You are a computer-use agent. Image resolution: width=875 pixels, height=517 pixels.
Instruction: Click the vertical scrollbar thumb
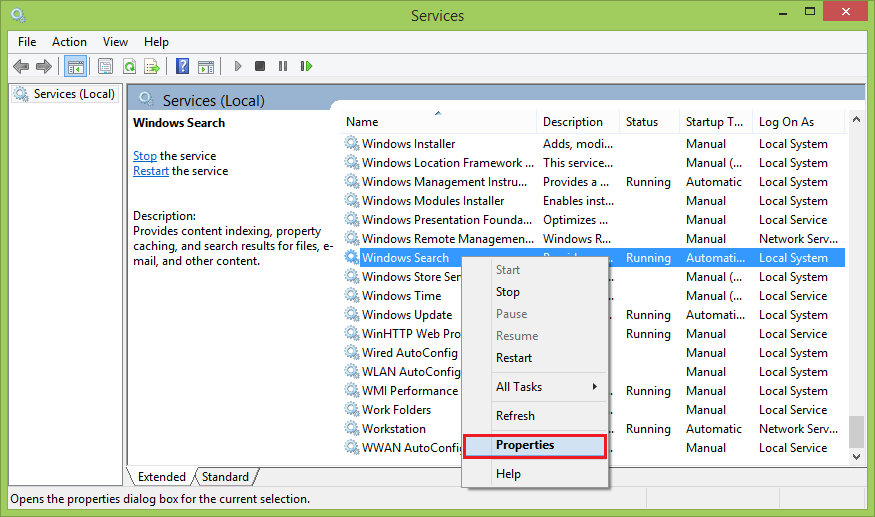click(857, 431)
